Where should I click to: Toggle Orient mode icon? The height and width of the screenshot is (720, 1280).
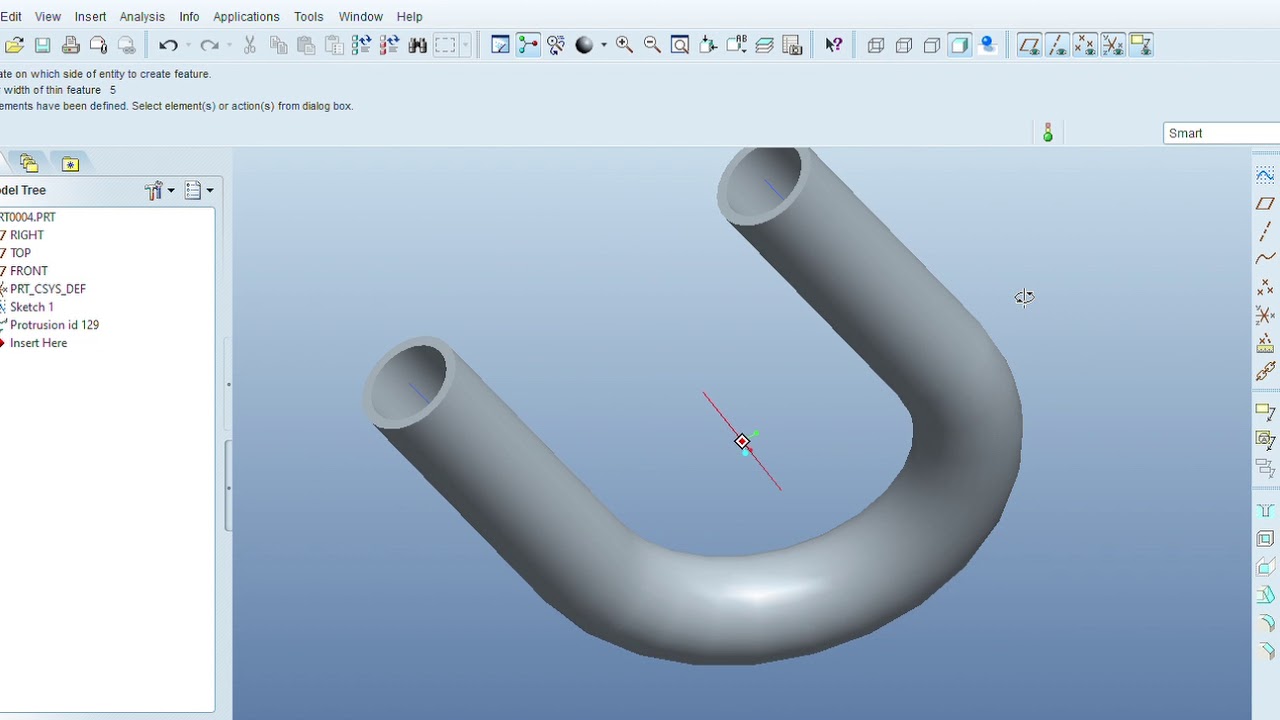(556, 45)
